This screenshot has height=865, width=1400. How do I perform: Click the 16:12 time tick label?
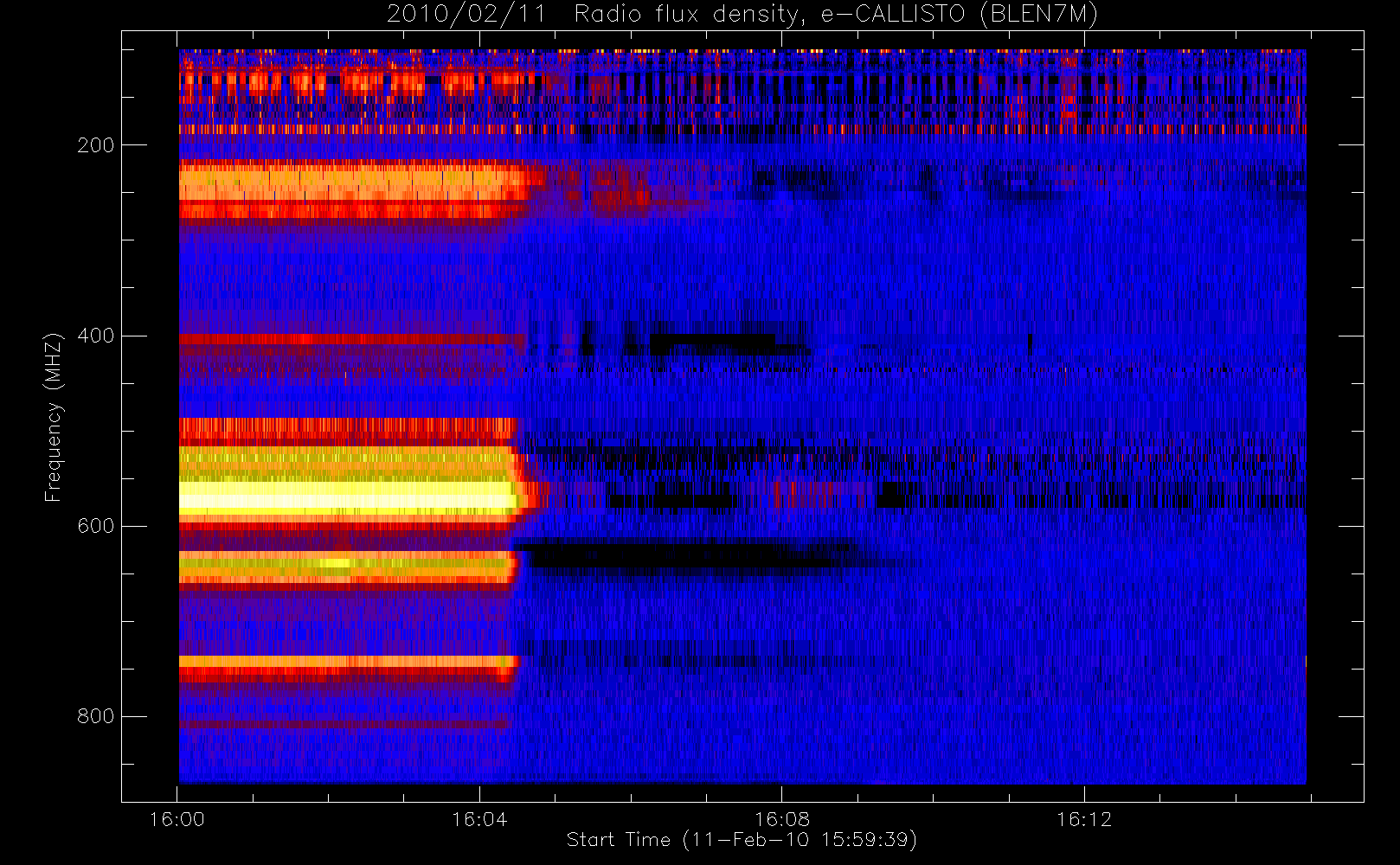click(1084, 819)
